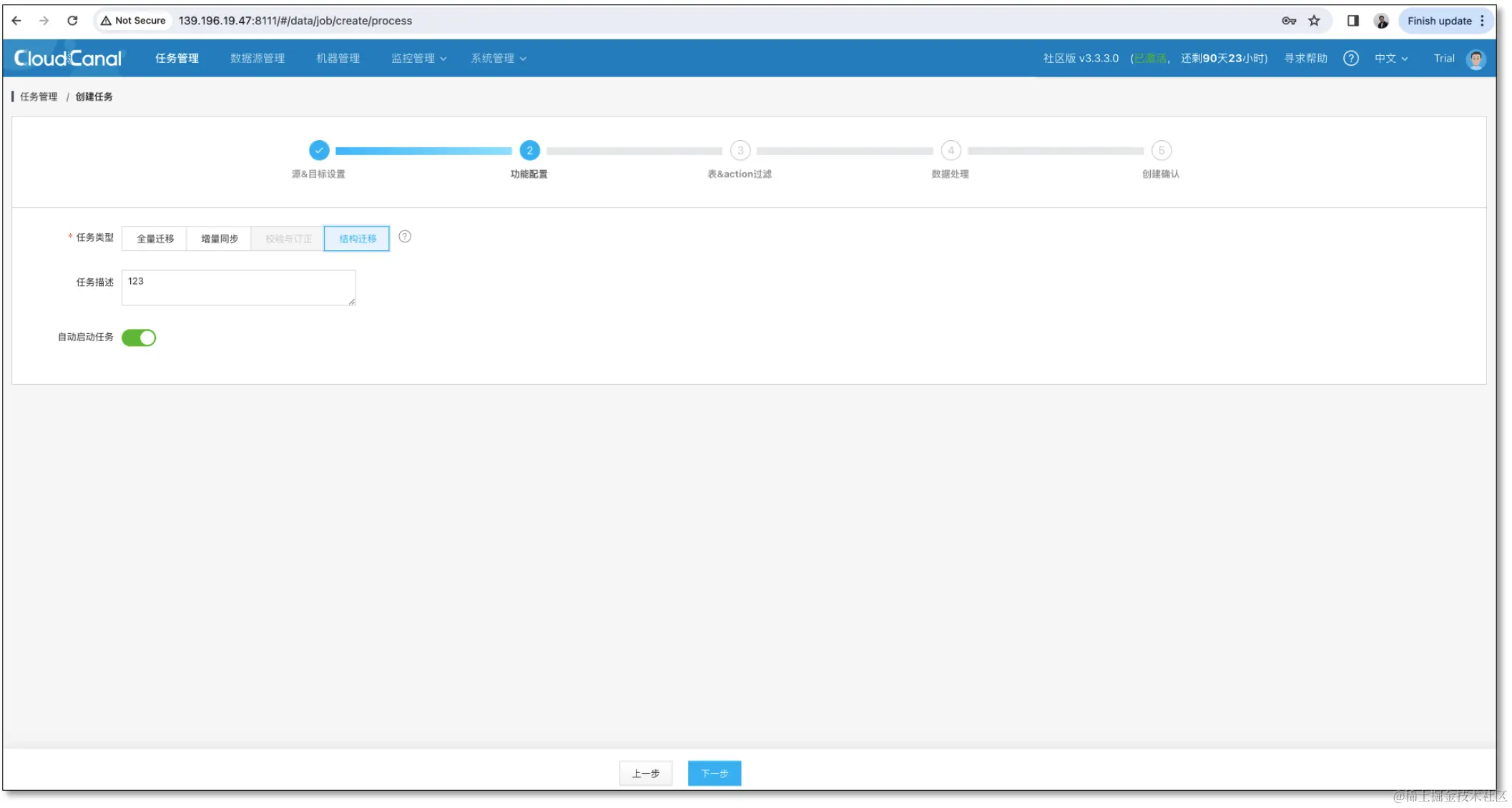Select the 增量同步 task type
Viewport: 1512px width, 808px height.
tap(218, 238)
